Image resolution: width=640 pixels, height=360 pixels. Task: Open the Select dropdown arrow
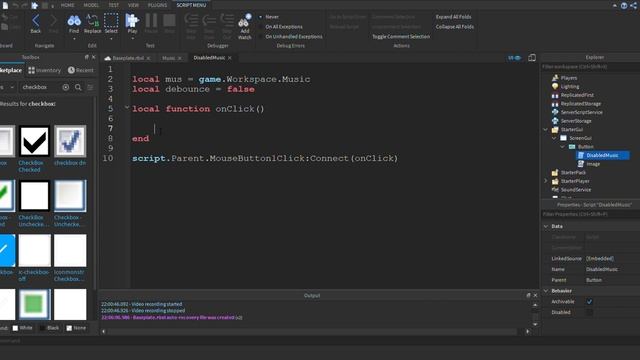click(111, 39)
